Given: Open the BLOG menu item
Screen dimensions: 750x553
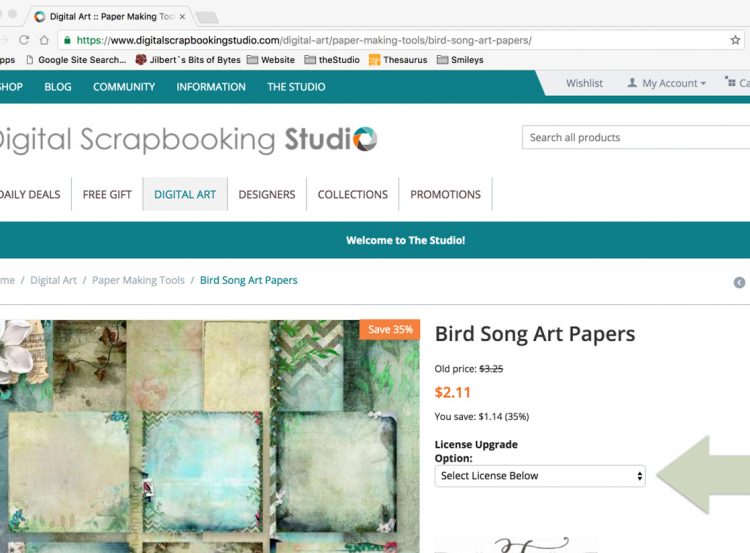Looking at the screenshot, I should coord(58,87).
